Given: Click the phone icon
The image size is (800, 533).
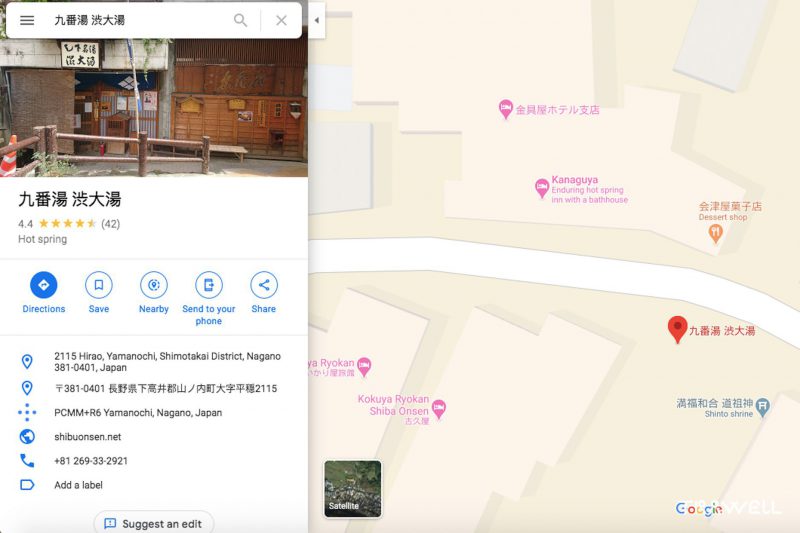Looking at the screenshot, I should point(27,461).
